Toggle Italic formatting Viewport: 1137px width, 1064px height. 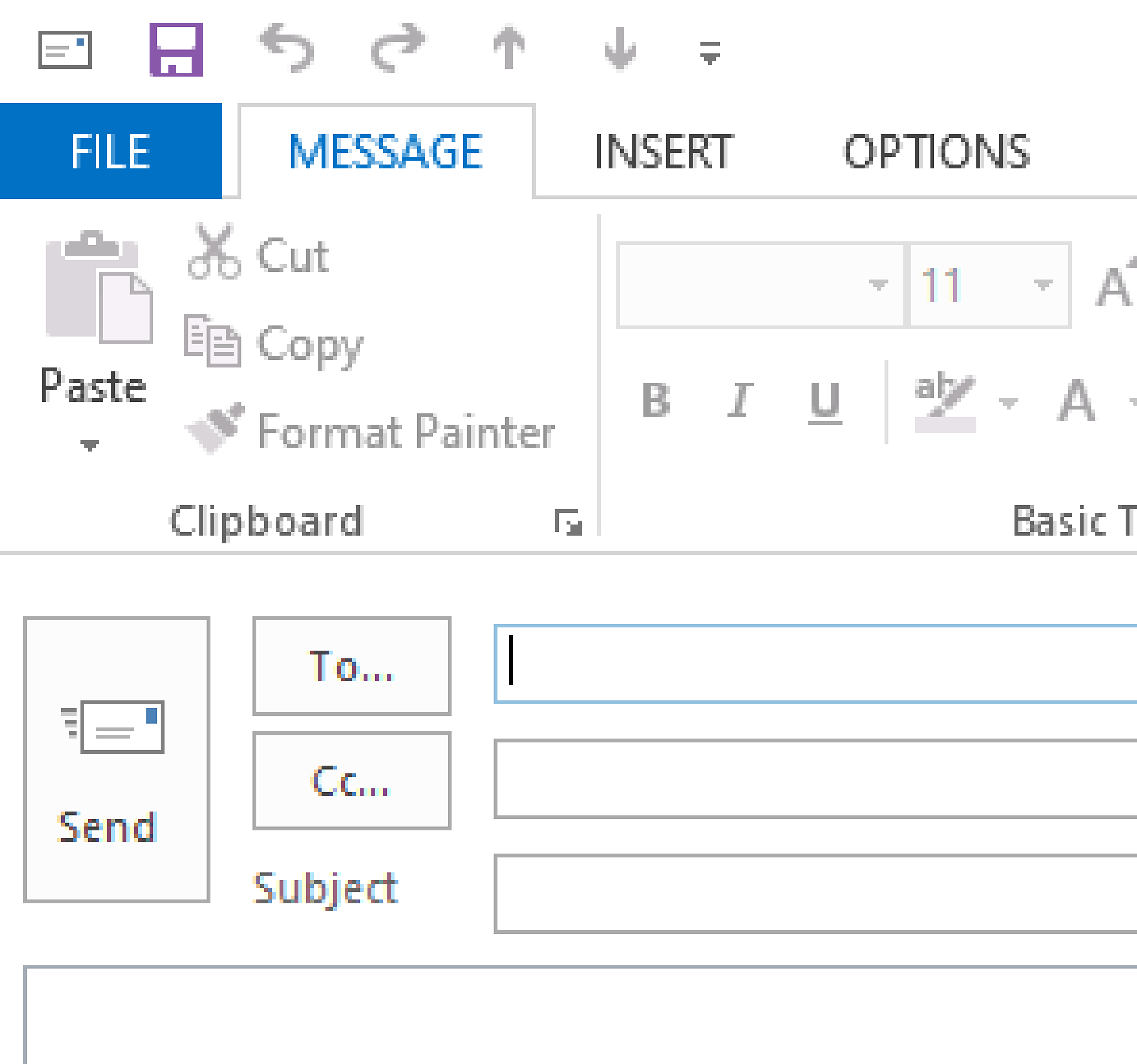point(741,400)
